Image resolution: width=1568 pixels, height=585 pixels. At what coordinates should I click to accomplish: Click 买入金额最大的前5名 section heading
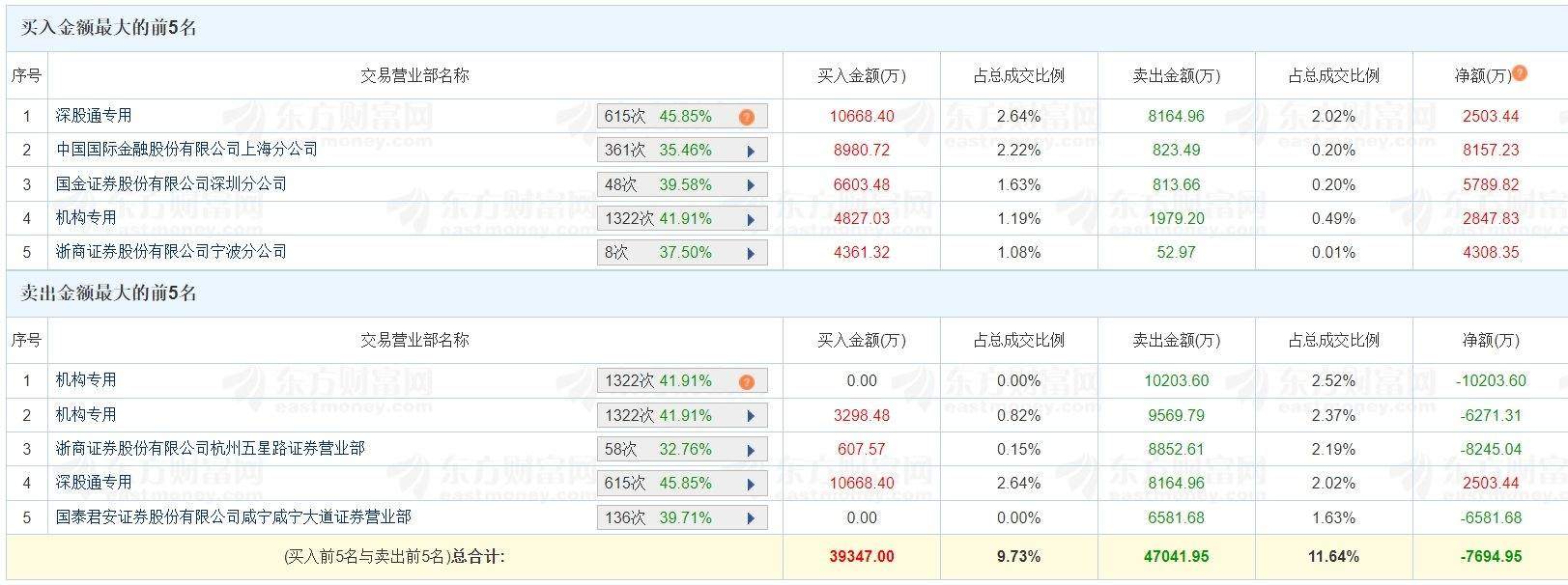coord(108,28)
